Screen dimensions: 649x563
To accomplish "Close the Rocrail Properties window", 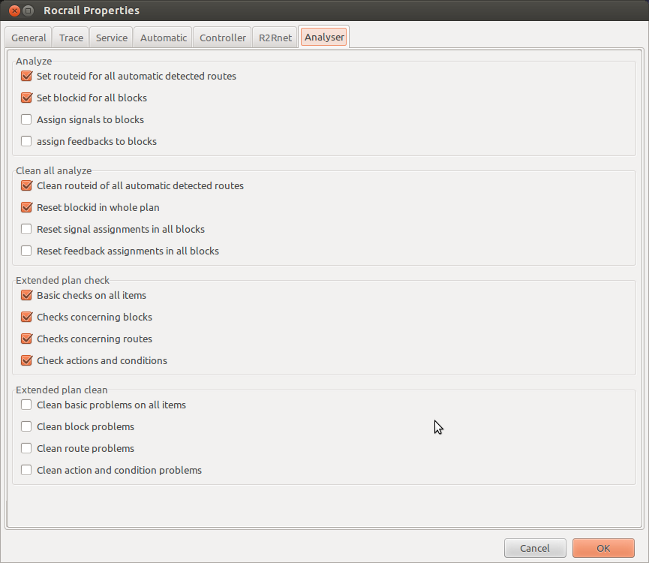I will (x=15, y=11).
